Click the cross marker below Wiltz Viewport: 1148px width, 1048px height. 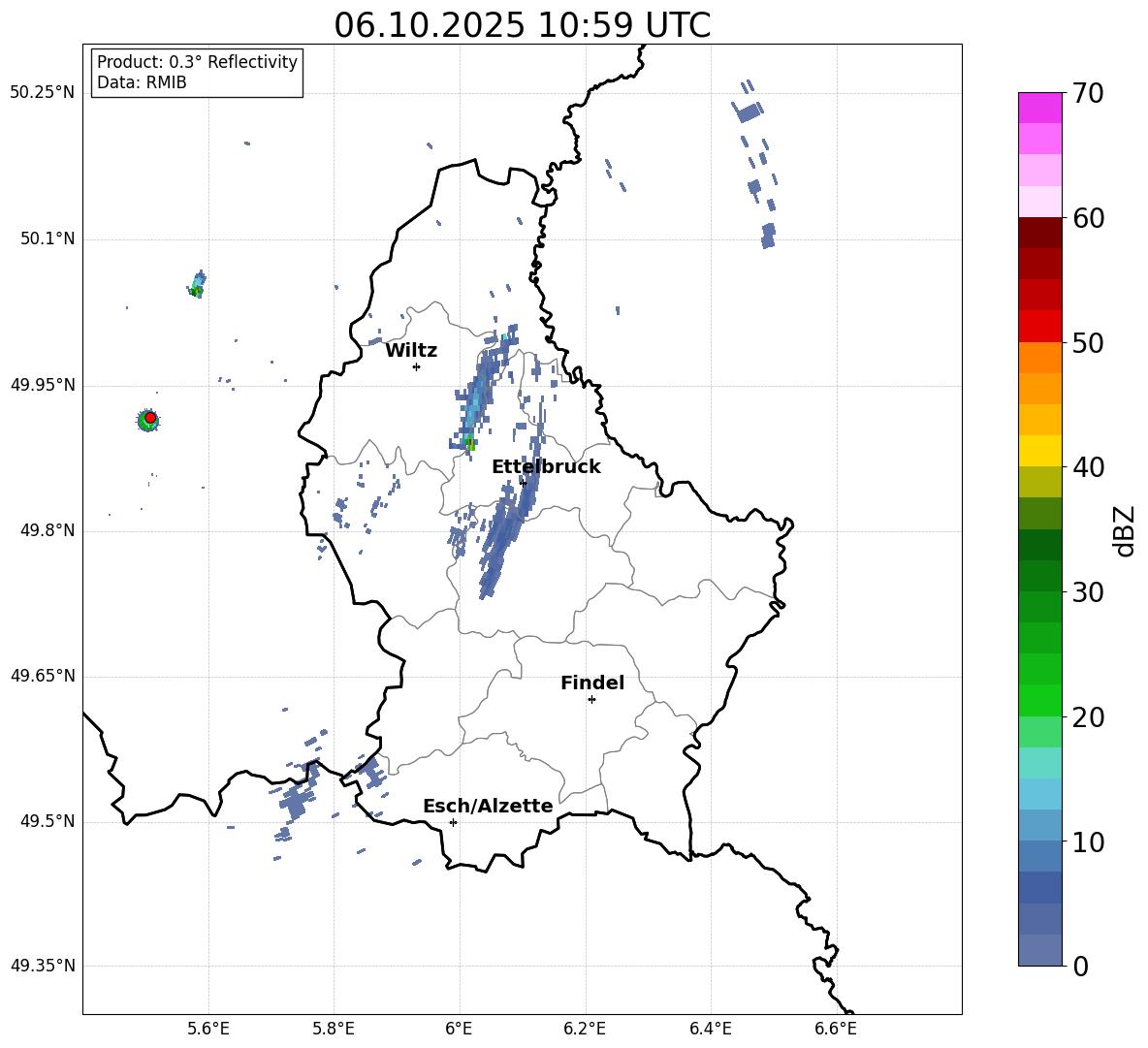pyautogui.click(x=416, y=366)
